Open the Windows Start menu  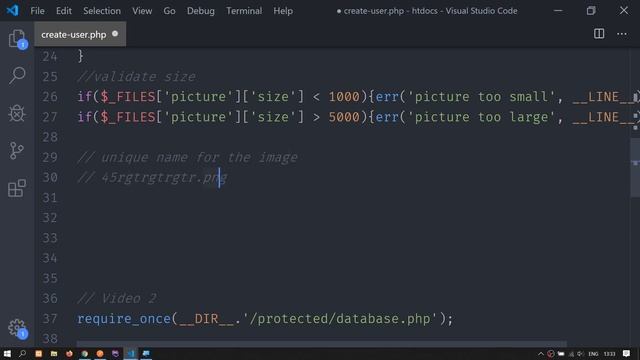(7, 353)
